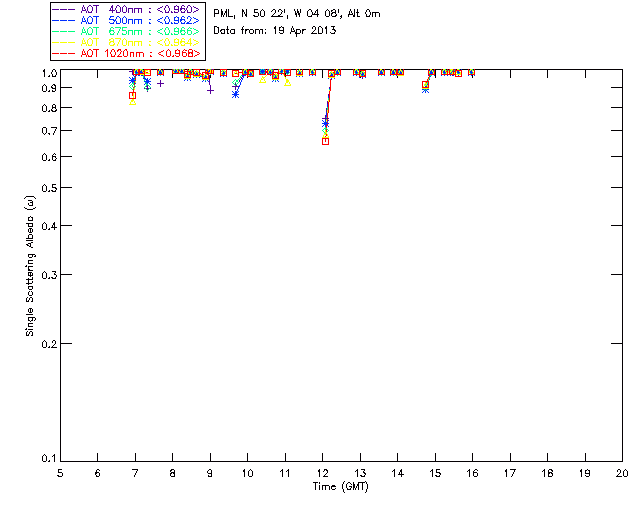Click the y-axis label 0.8
Image resolution: width=640 pixels, height=512 pixels.
(49, 108)
